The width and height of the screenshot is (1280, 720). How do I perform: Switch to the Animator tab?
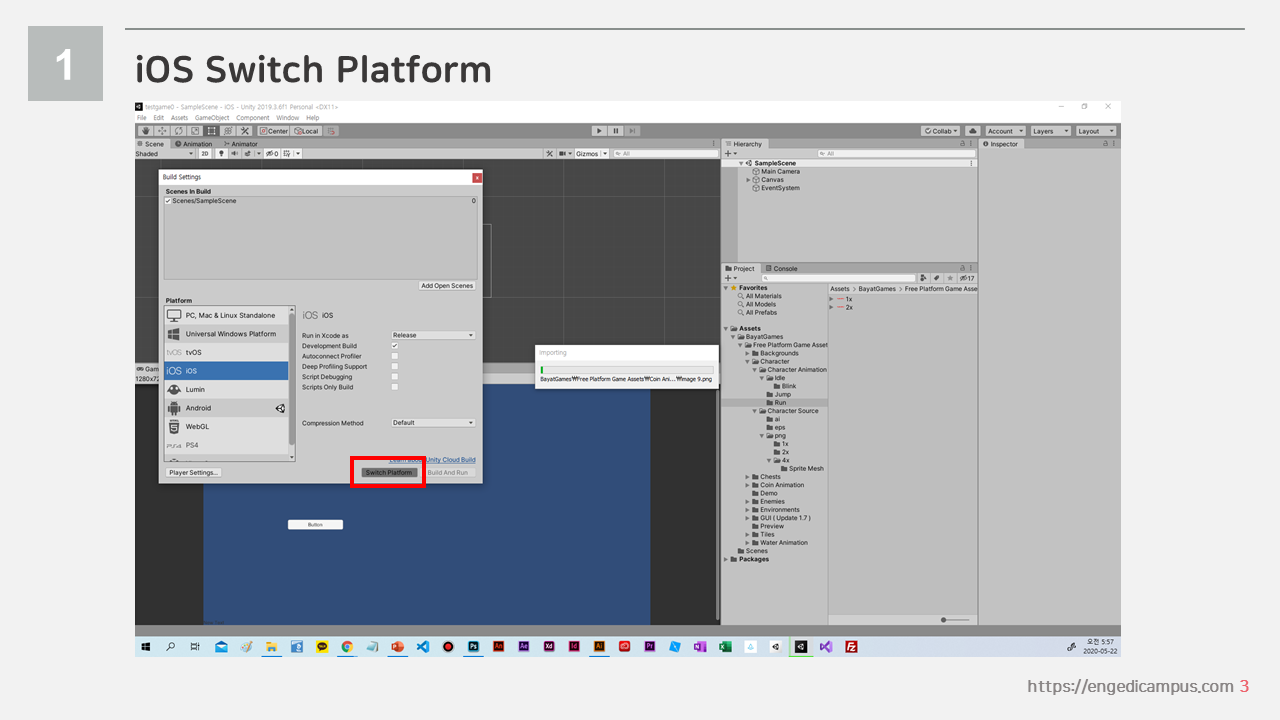point(241,144)
